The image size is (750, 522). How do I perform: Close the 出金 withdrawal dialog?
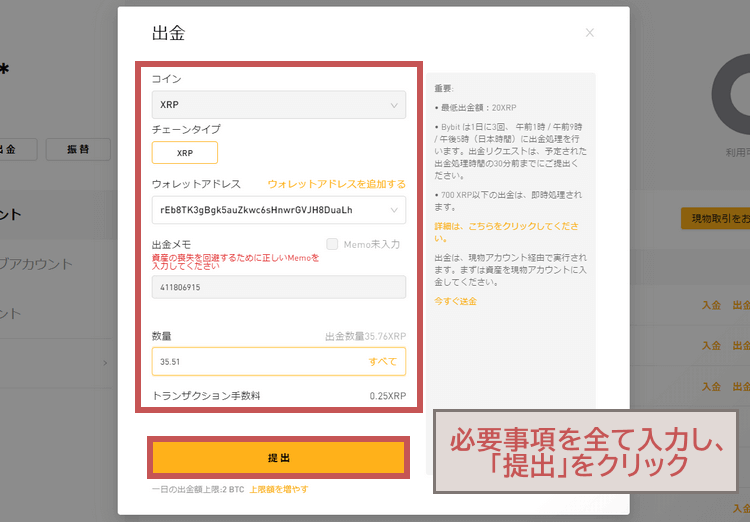pyautogui.click(x=590, y=33)
